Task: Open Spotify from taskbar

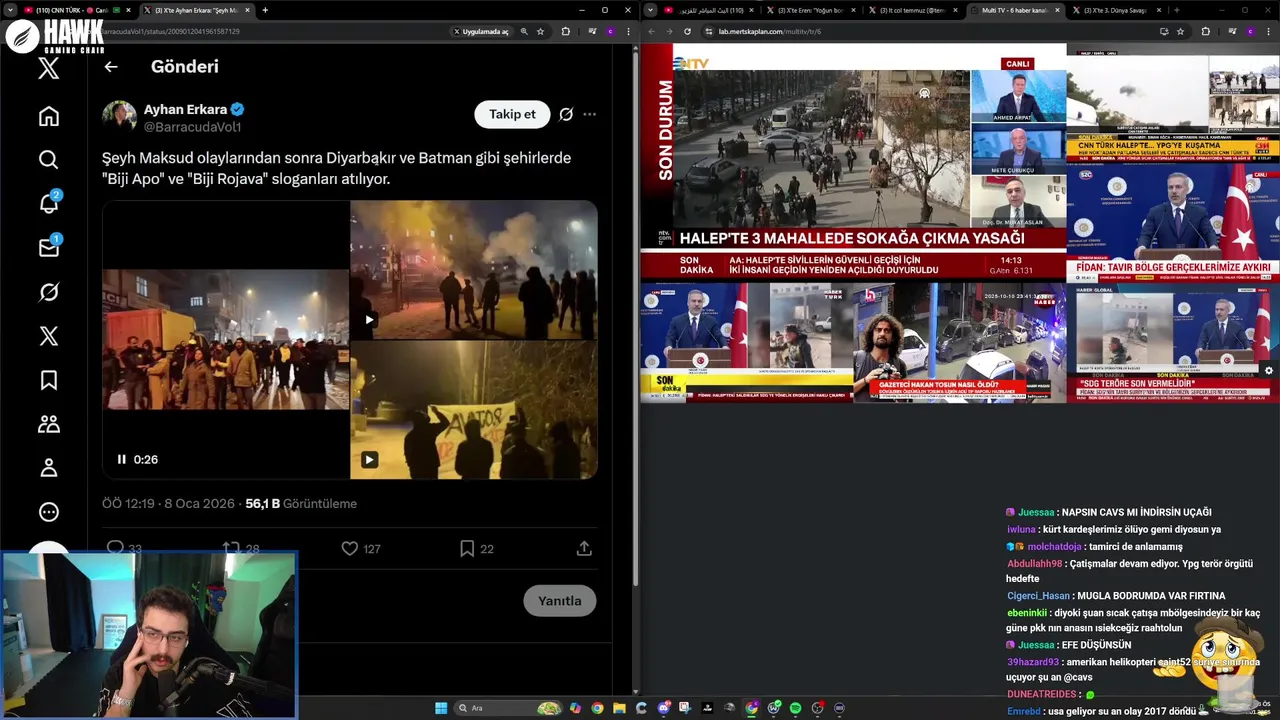Action: [x=795, y=708]
